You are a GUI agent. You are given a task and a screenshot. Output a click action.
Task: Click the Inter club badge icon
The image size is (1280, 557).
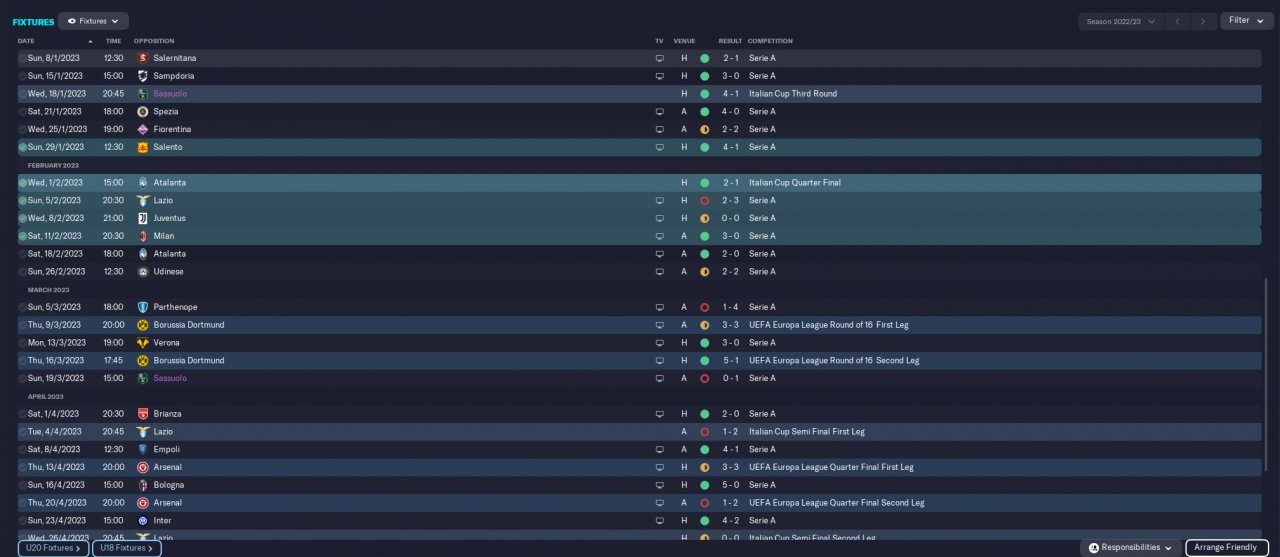(142, 521)
